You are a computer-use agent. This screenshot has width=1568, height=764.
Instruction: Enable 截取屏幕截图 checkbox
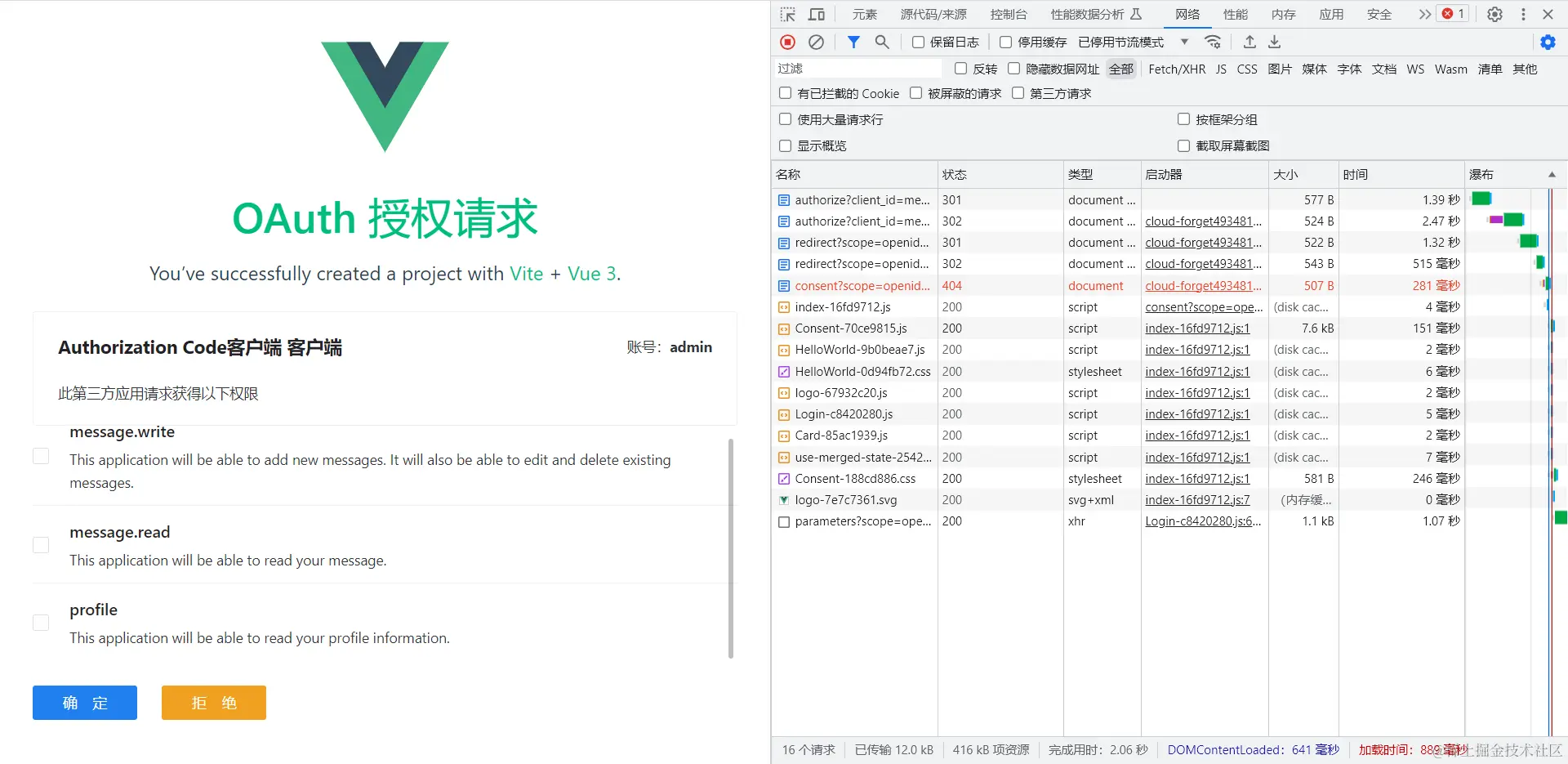point(1183,145)
